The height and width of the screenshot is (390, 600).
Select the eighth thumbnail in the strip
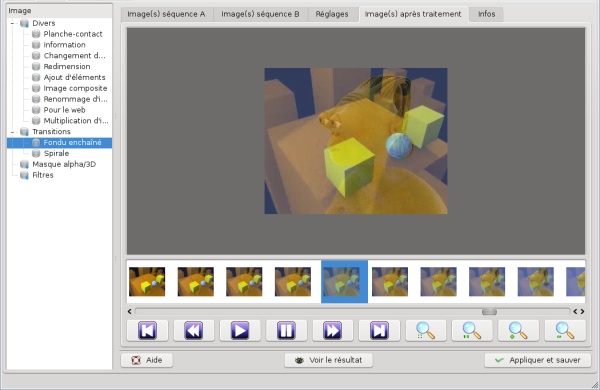[x=487, y=282]
